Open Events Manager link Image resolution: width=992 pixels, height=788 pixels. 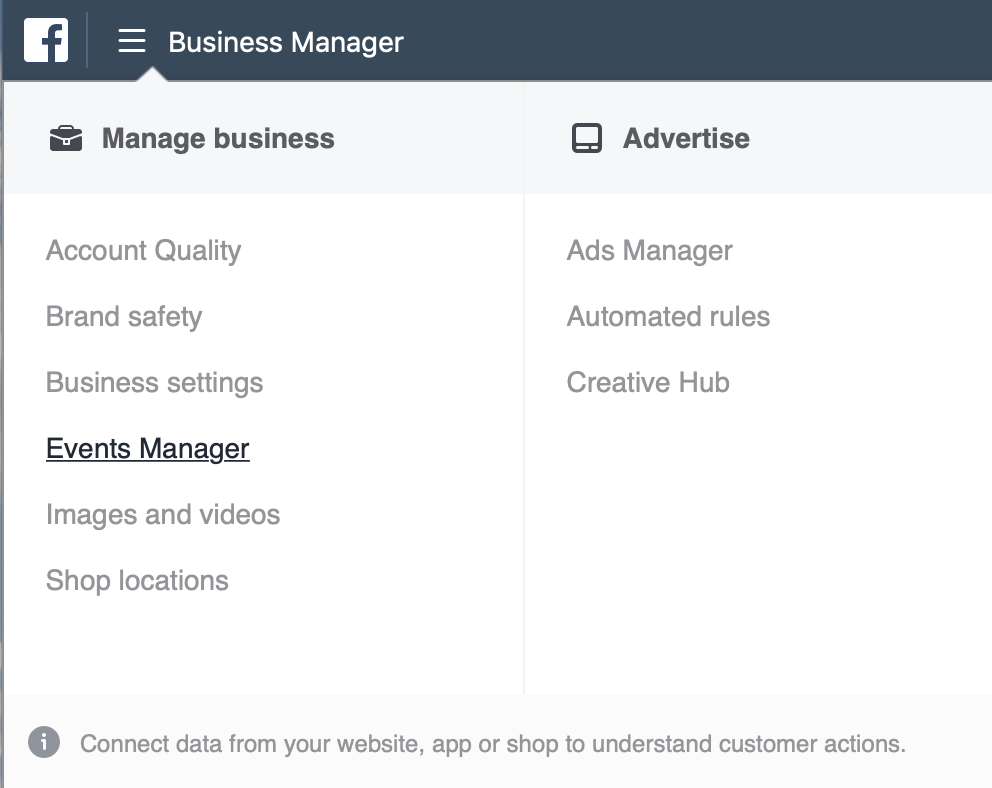point(147,449)
